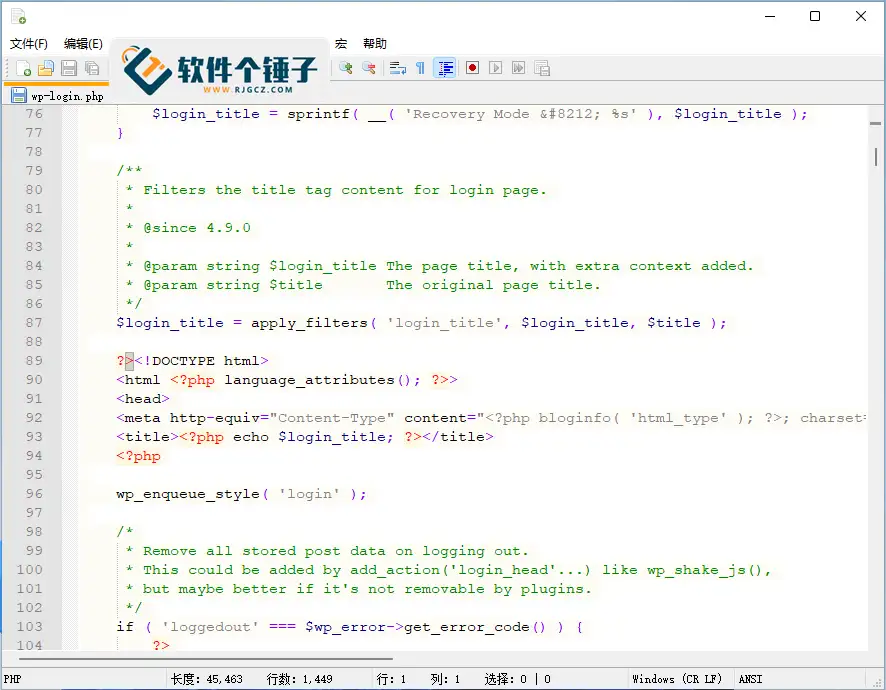Click 'get_error_code' on line 103

click(467, 627)
